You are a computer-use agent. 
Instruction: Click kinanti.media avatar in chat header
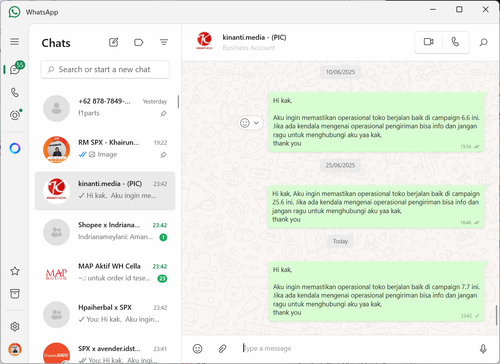pos(204,40)
